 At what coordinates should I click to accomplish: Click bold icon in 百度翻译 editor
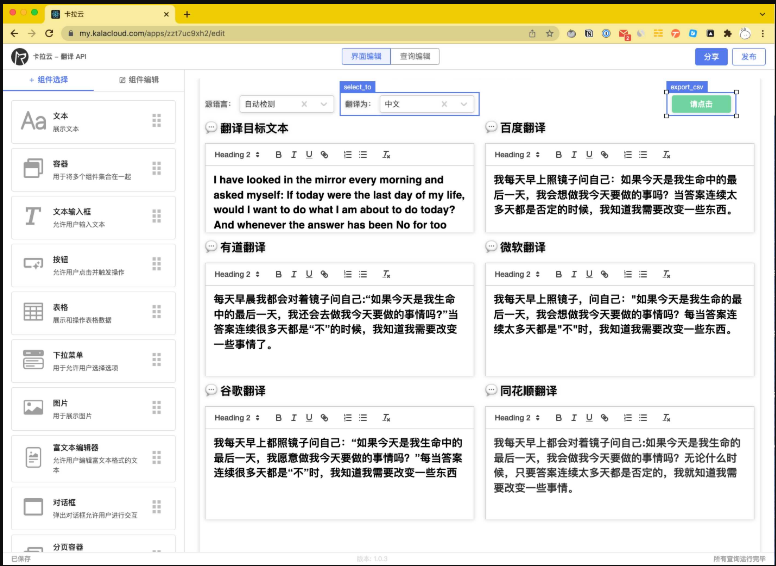559,155
